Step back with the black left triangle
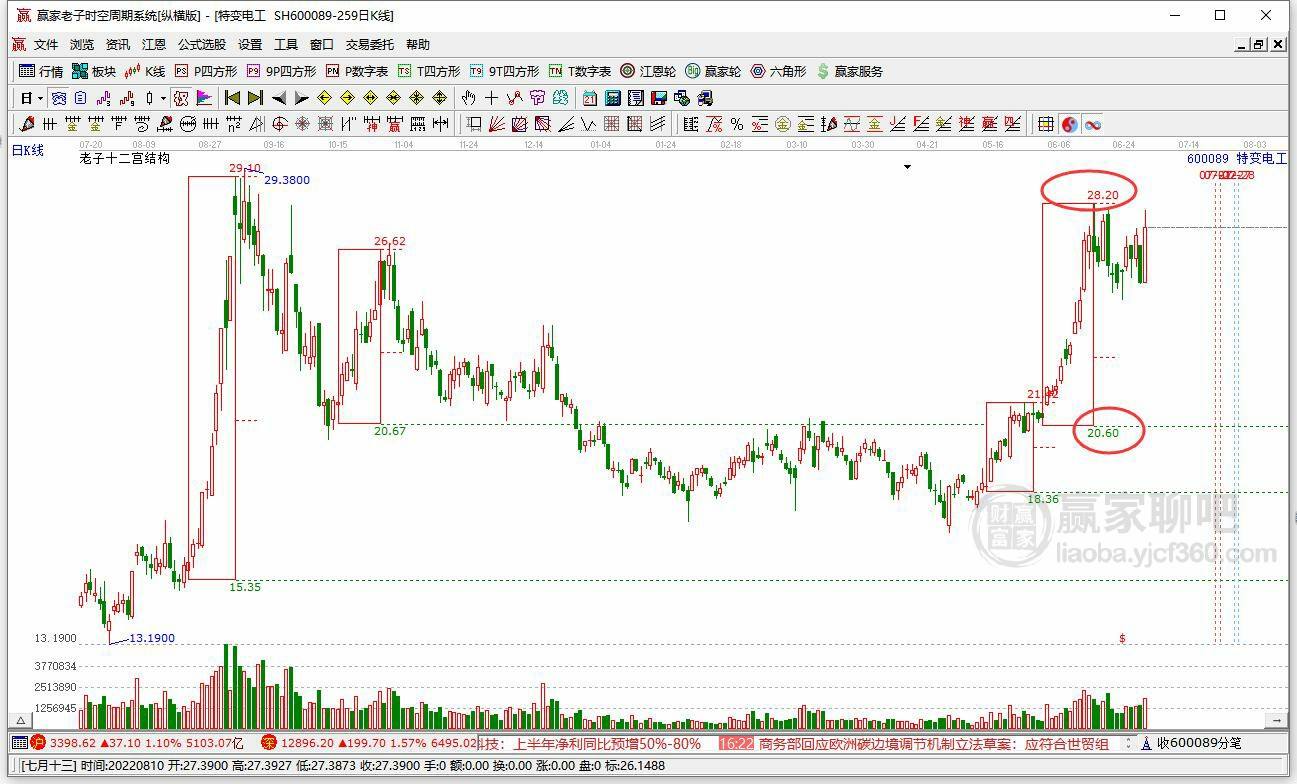The width and height of the screenshot is (1297, 784). [279, 98]
